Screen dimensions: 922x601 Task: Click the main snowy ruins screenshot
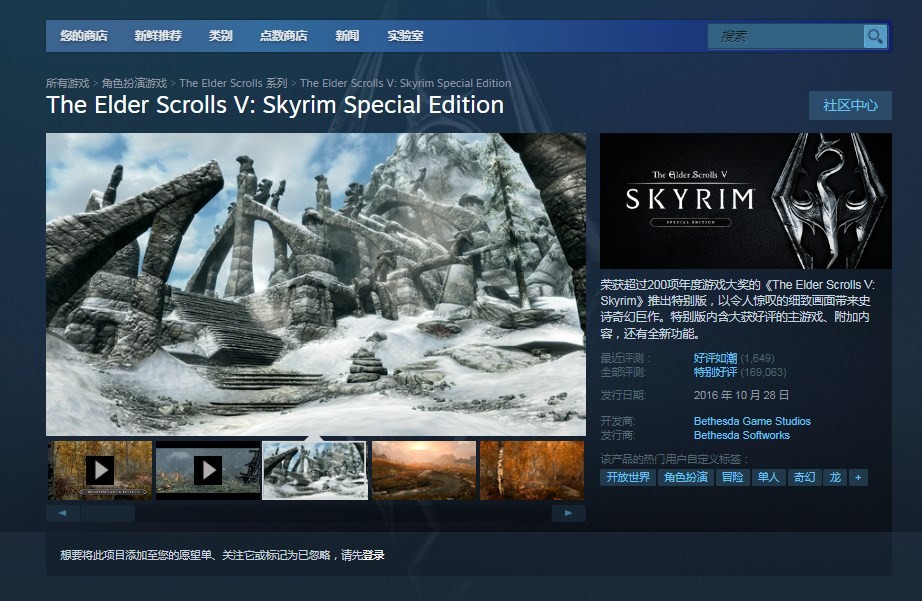[316, 284]
